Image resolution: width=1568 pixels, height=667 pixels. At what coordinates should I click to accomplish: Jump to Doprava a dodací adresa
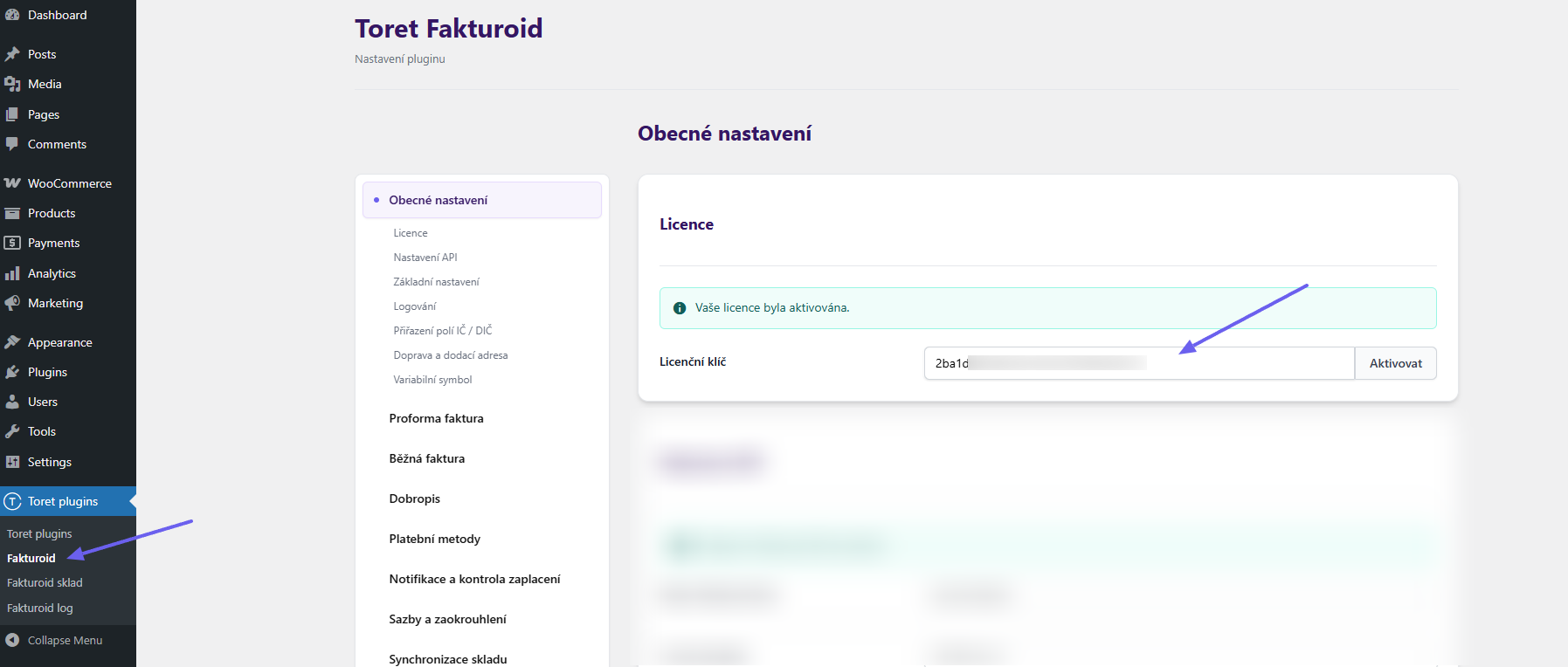pos(451,355)
